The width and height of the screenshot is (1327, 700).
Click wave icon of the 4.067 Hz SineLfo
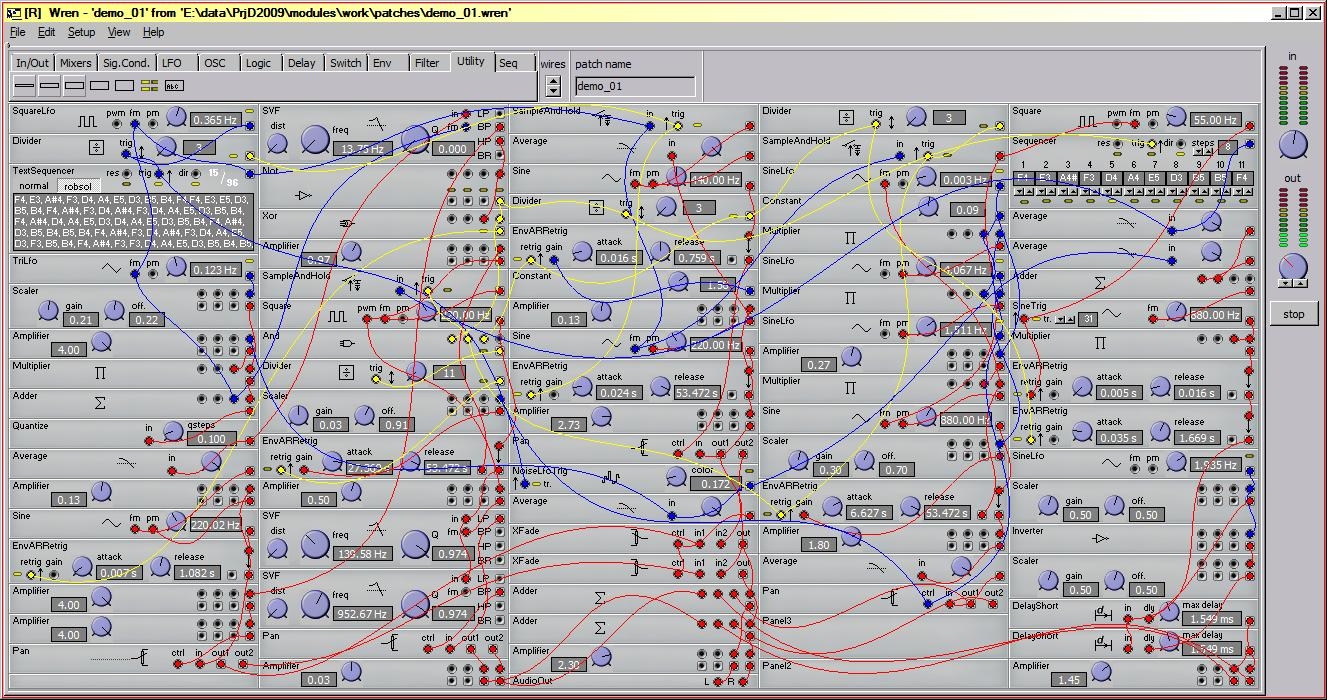pyautogui.click(x=860, y=269)
